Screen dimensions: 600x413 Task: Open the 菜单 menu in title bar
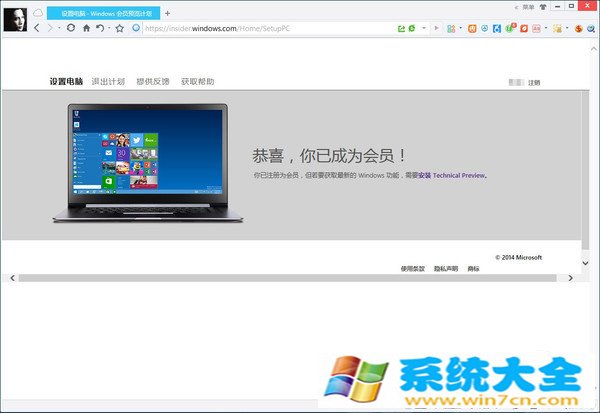coord(528,7)
